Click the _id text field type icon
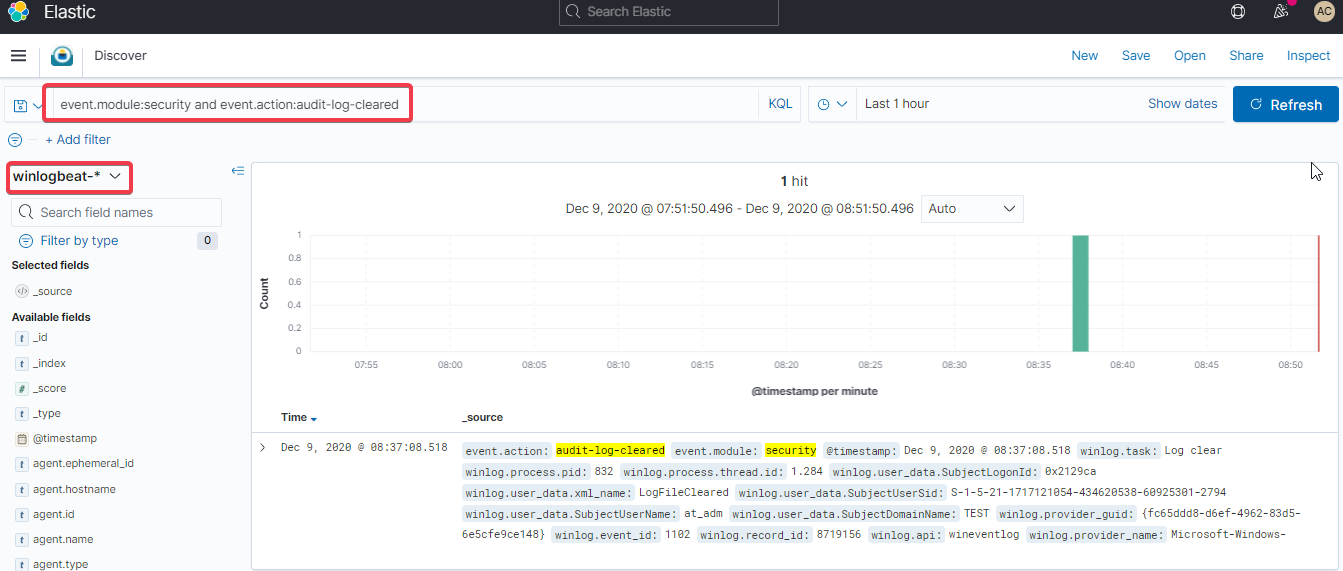This screenshot has width=1343, height=571. pos(22,338)
